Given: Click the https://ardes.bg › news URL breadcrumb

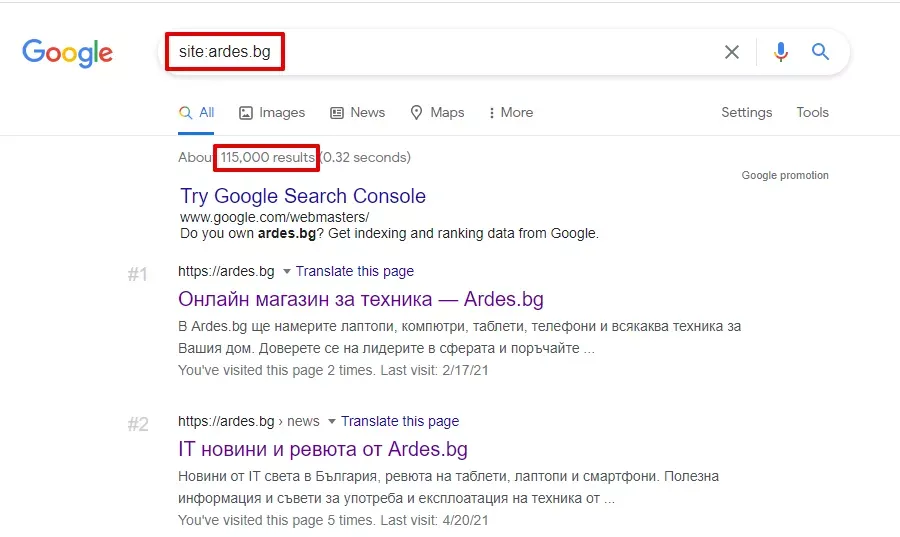Looking at the screenshot, I should [249, 421].
